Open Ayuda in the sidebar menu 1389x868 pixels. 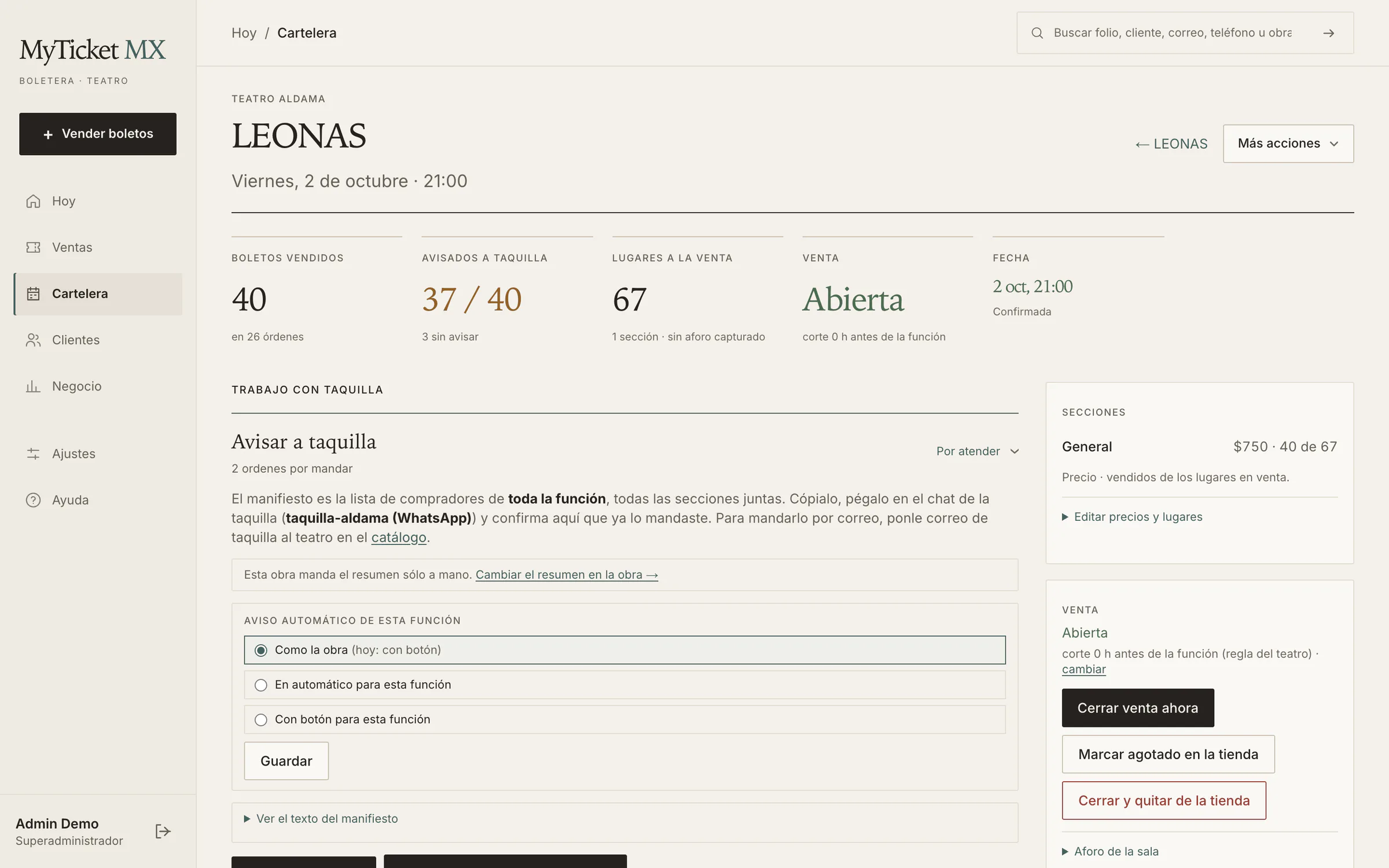click(x=98, y=500)
